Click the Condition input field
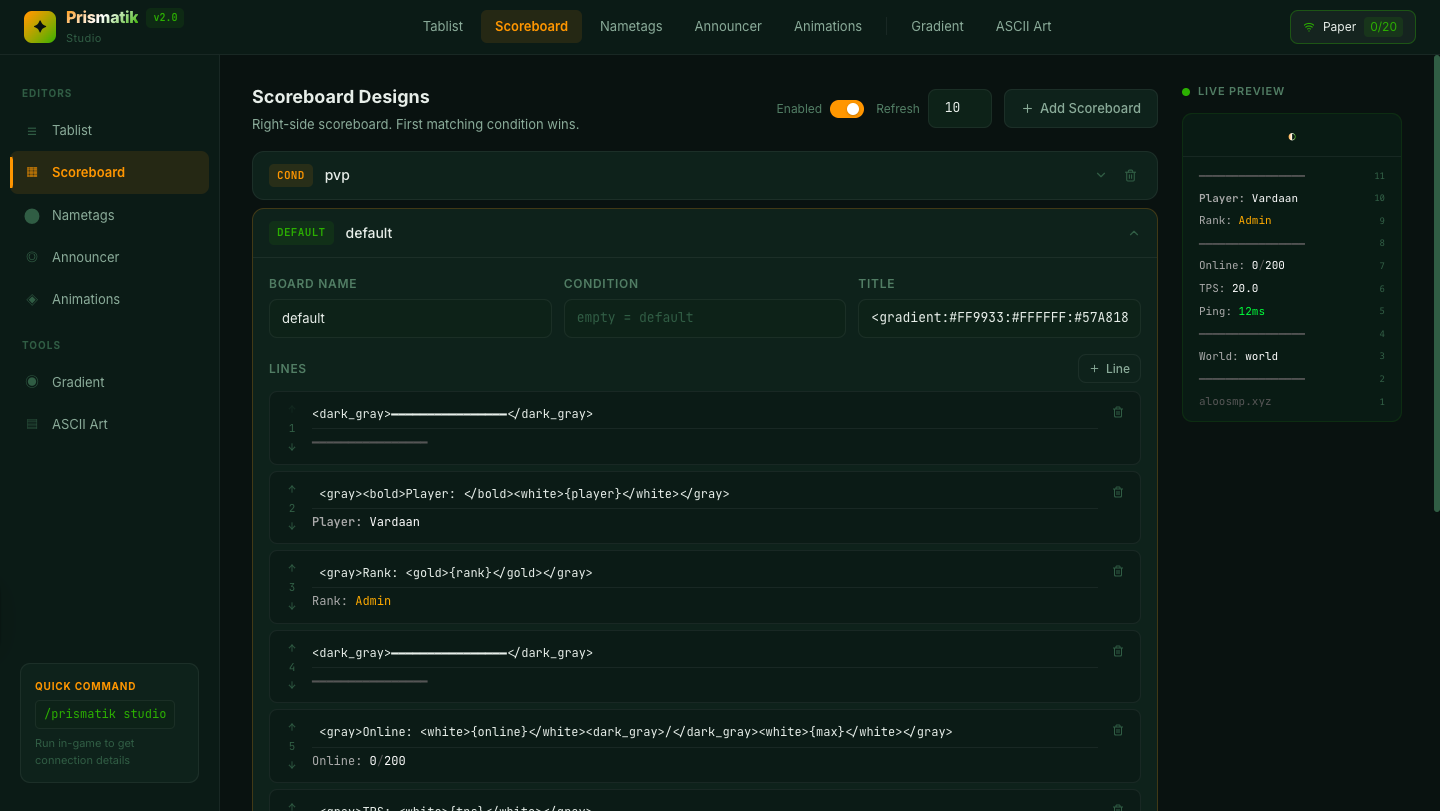The image size is (1440, 811). 705,318
